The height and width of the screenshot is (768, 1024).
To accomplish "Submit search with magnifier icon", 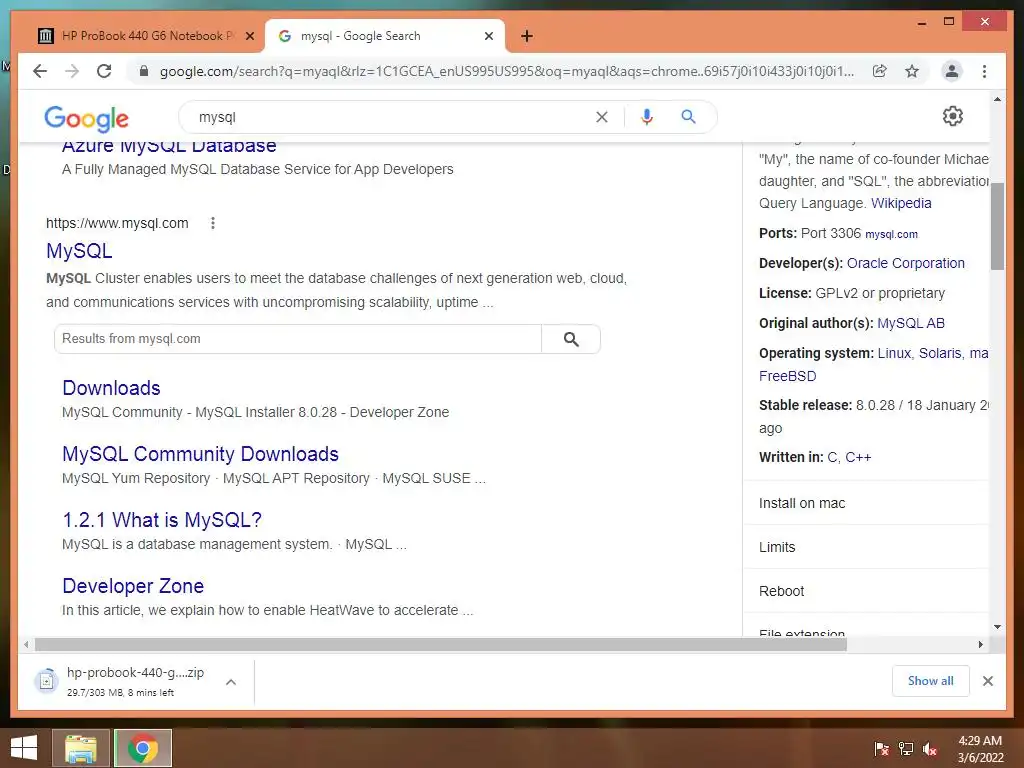I will [688, 117].
